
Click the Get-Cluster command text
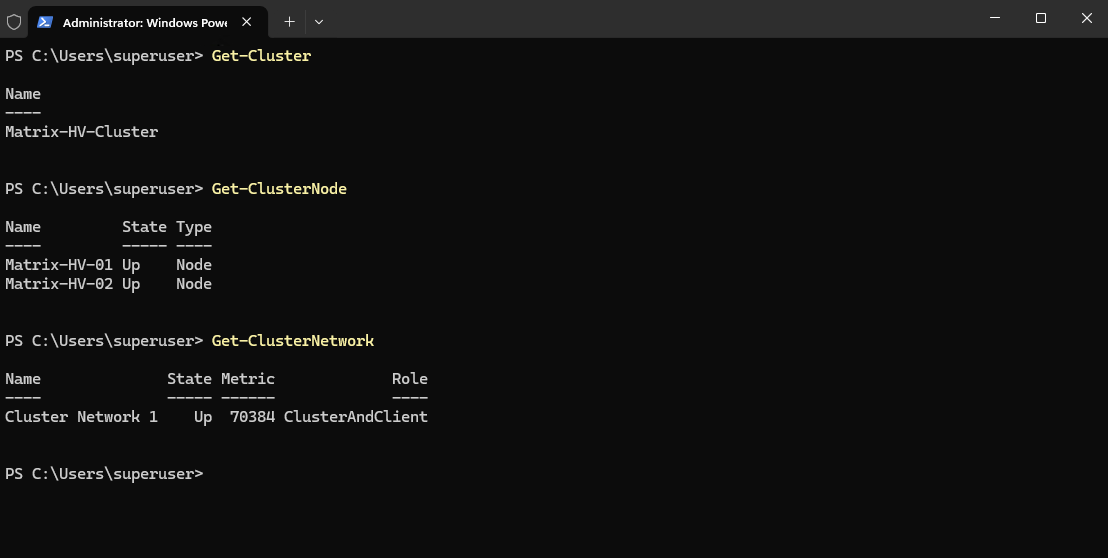(x=261, y=56)
